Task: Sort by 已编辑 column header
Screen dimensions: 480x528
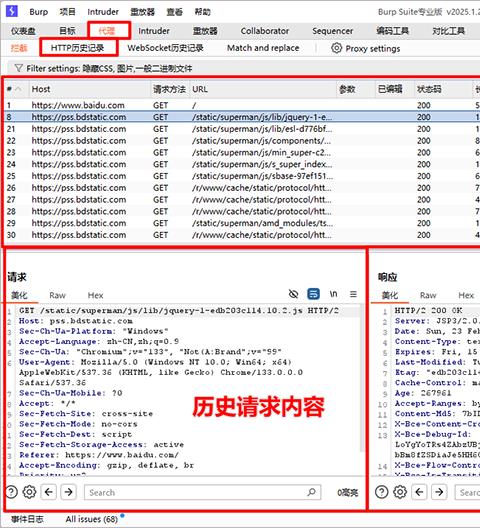Action: pyautogui.click(x=395, y=89)
